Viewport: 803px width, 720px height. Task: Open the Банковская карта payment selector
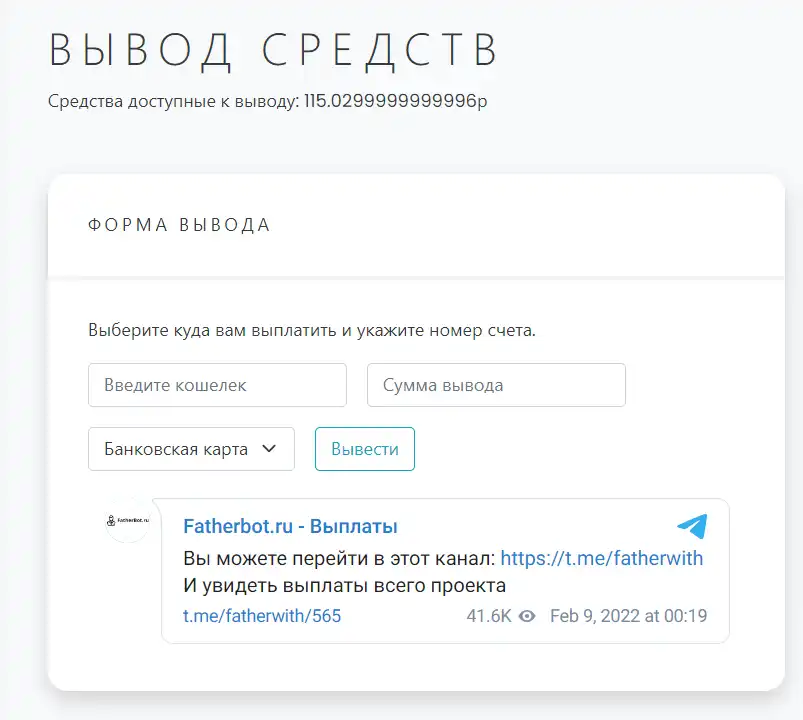click(191, 449)
